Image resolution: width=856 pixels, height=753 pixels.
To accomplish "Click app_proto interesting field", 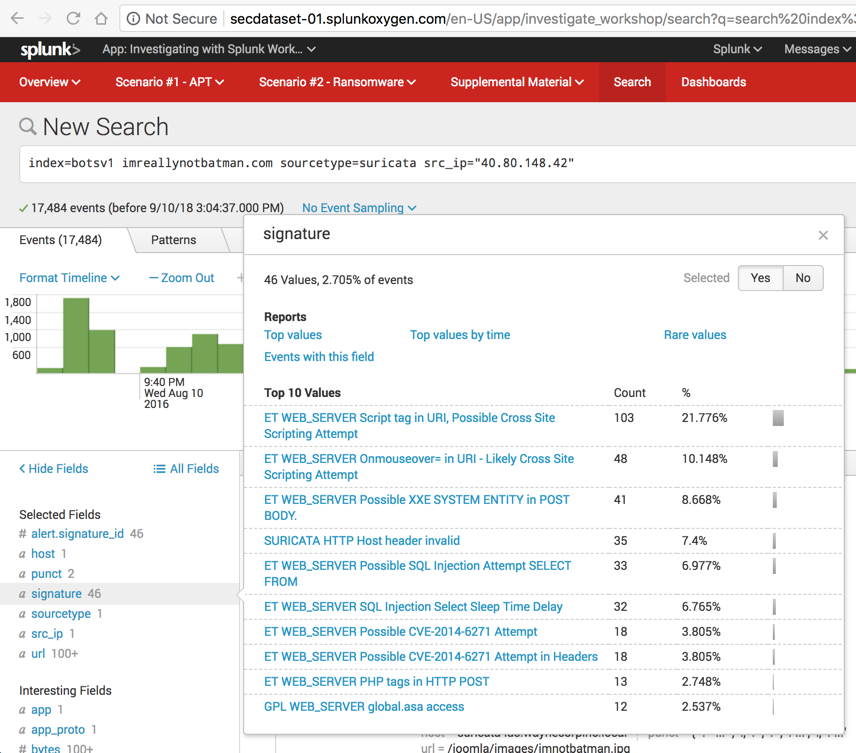I will (x=58, y=730).
